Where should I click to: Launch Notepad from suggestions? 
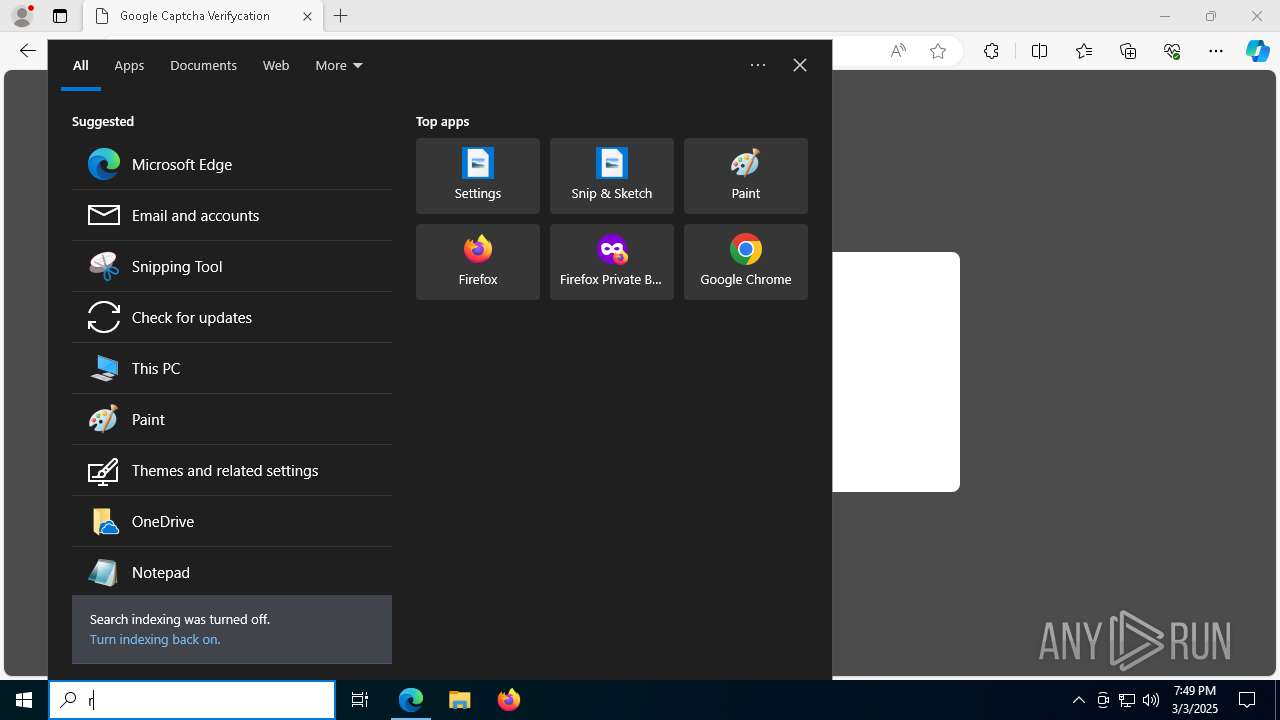click(231, 572)
